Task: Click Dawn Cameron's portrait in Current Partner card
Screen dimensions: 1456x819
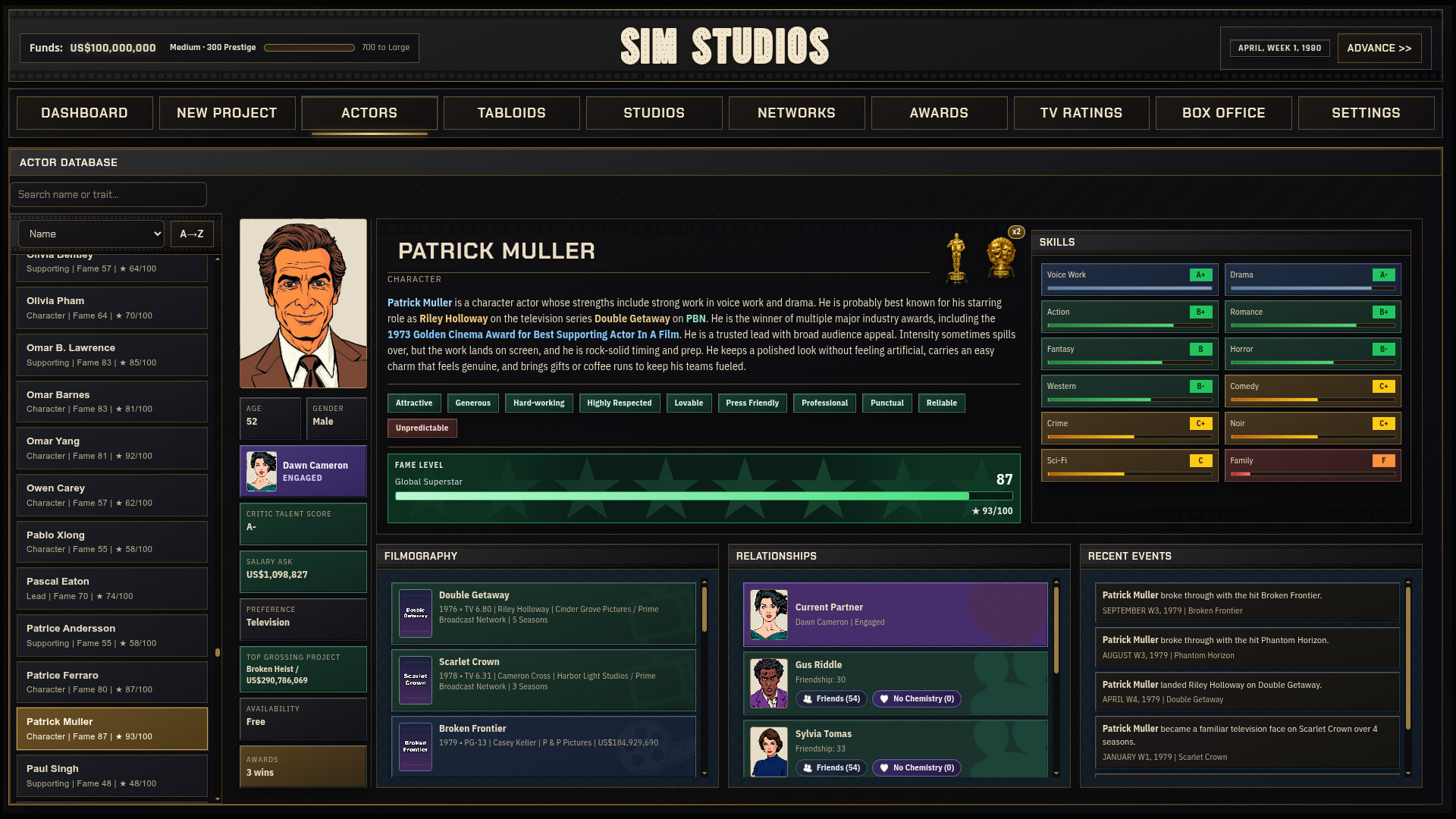Action: (769, 615)
